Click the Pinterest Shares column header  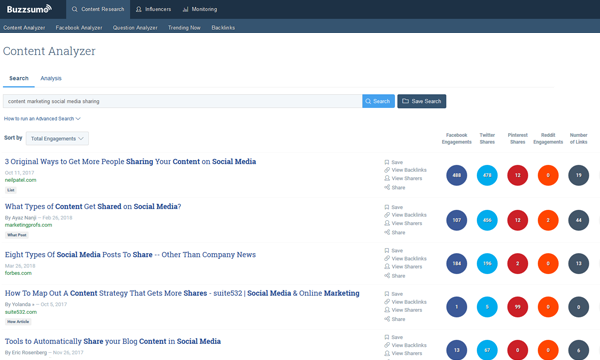click(x=517, y=138)
